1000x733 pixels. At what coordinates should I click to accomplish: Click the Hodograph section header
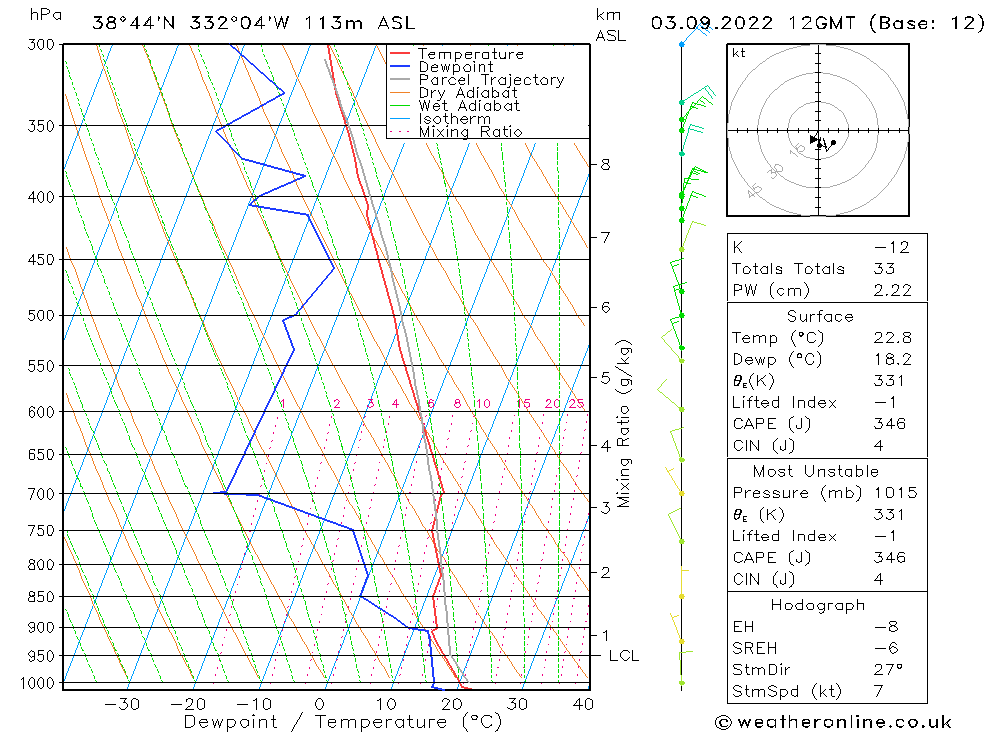coord(818,605)
